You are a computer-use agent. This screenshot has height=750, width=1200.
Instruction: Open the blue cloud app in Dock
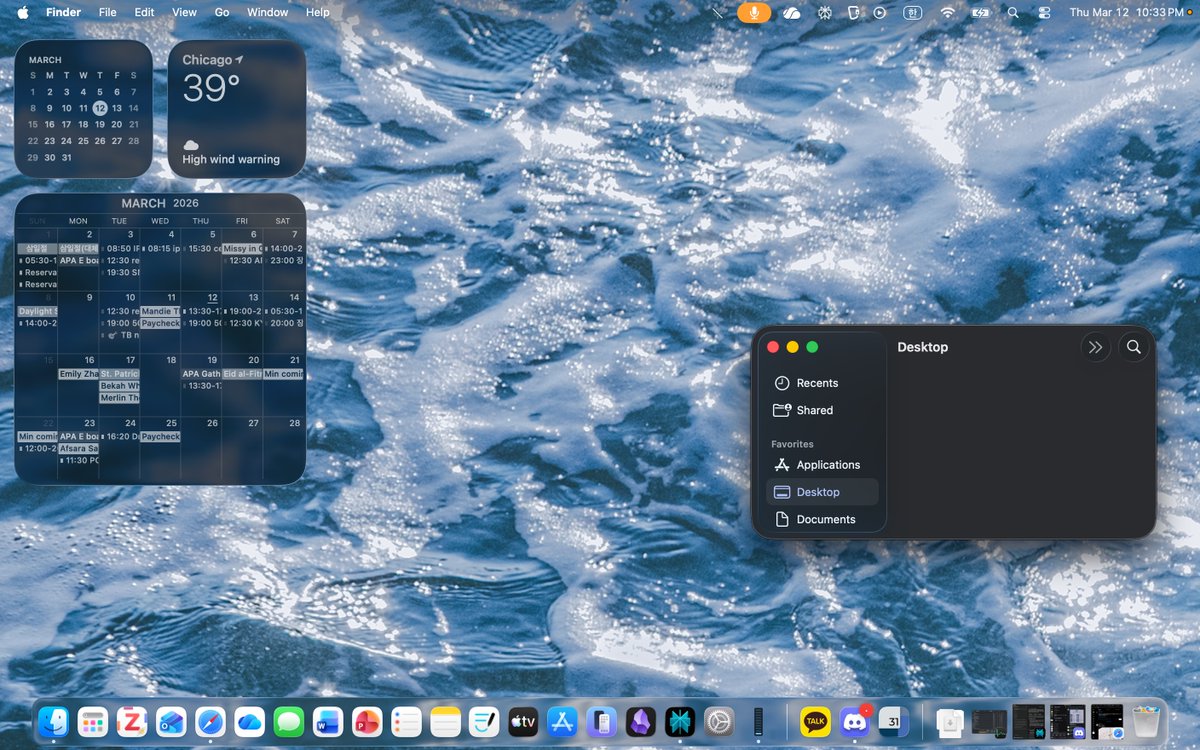(x=250, y=720)
